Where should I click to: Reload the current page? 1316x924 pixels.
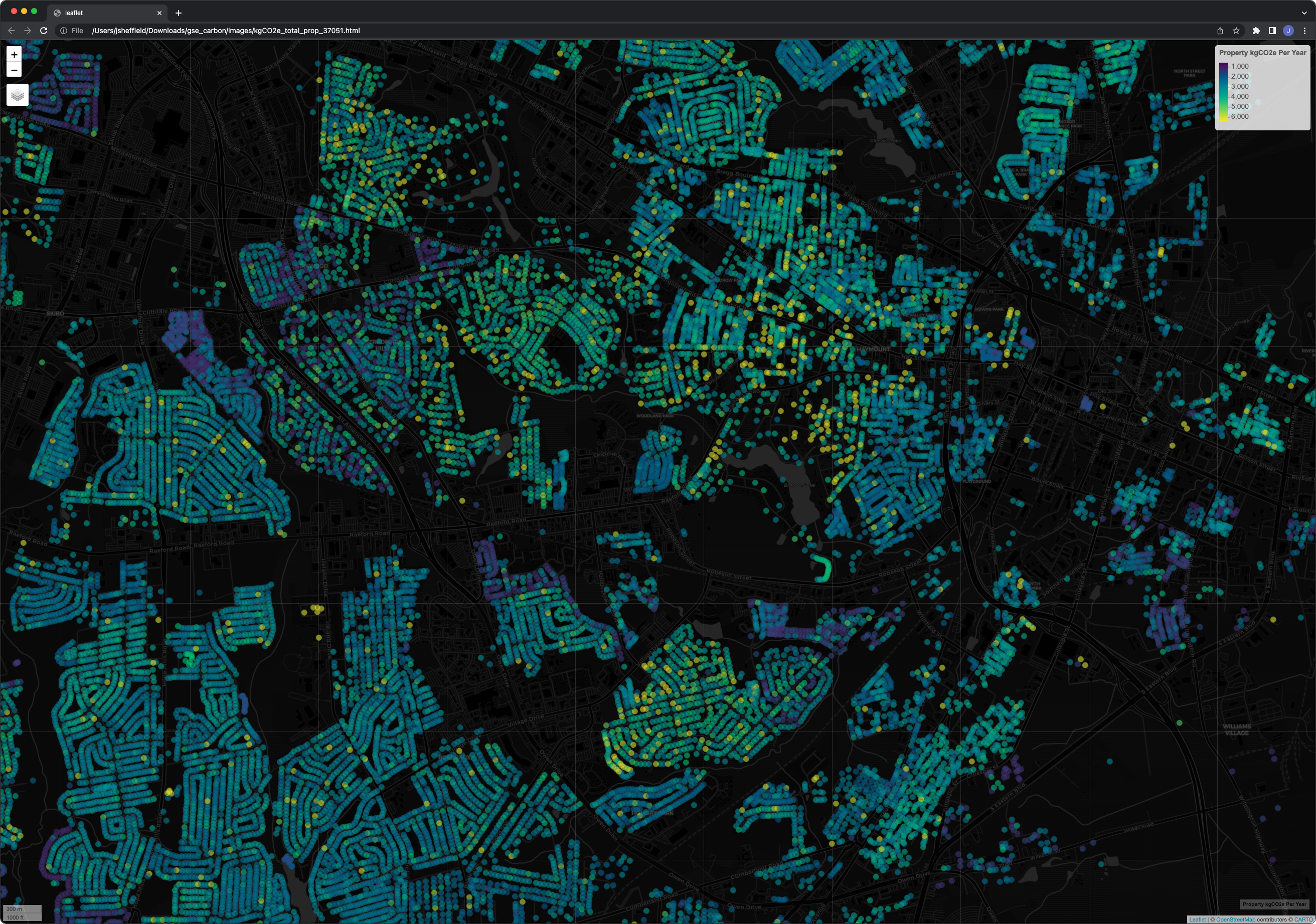(x=44, y=31)
